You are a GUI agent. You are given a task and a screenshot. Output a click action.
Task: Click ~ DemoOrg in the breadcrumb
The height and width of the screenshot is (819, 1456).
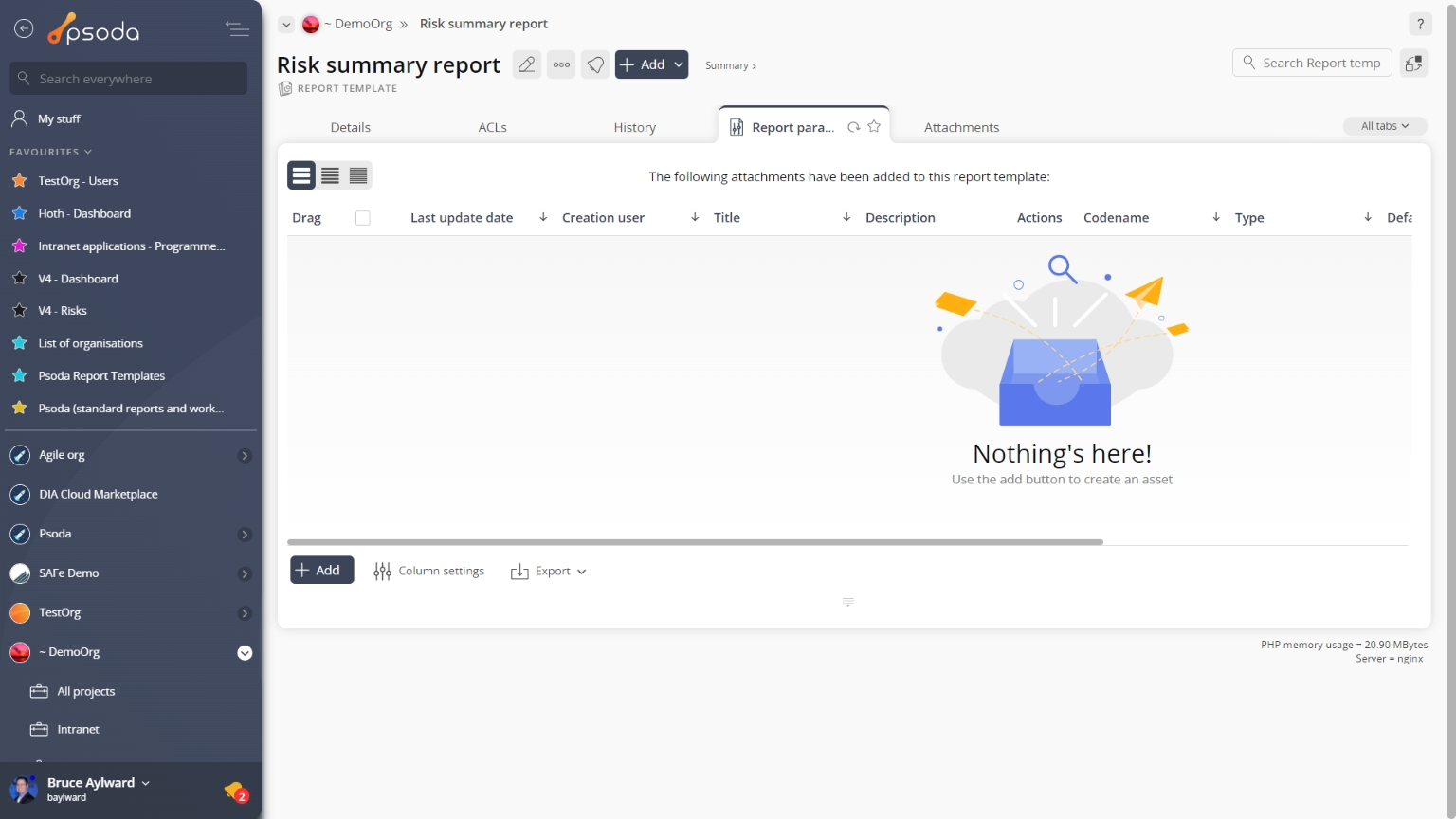(x=358, y=24)
